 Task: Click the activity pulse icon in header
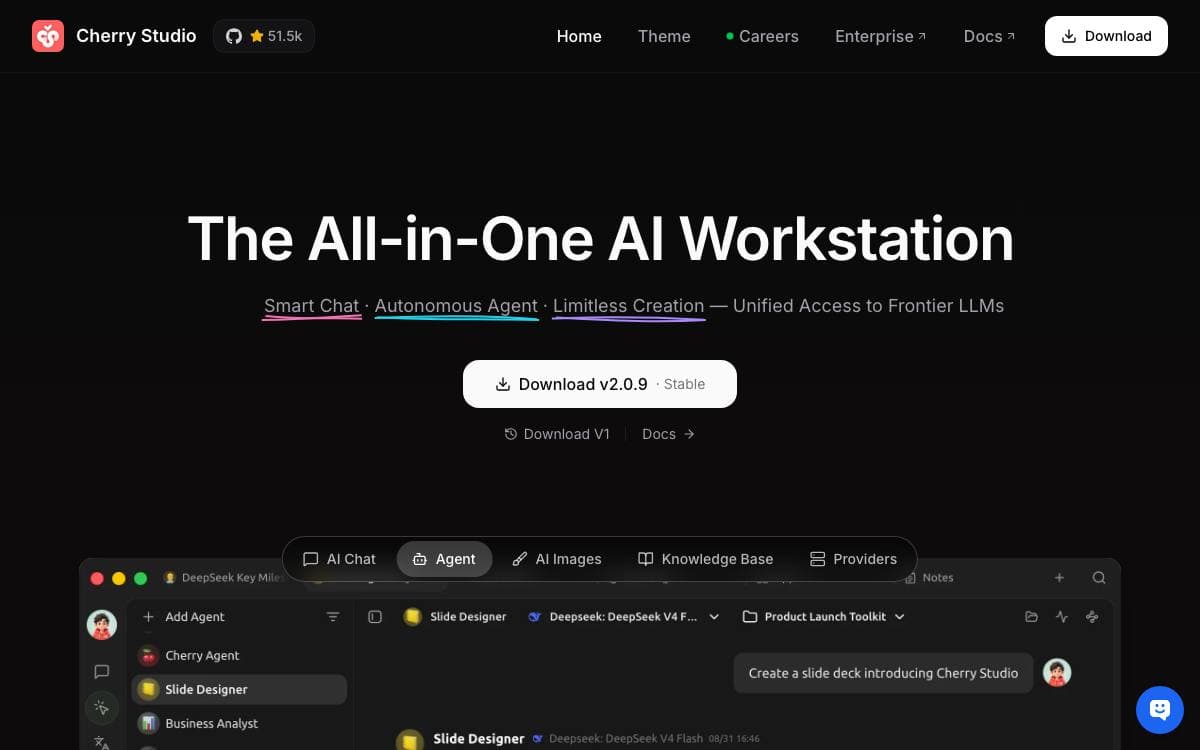click(1062, 617)
